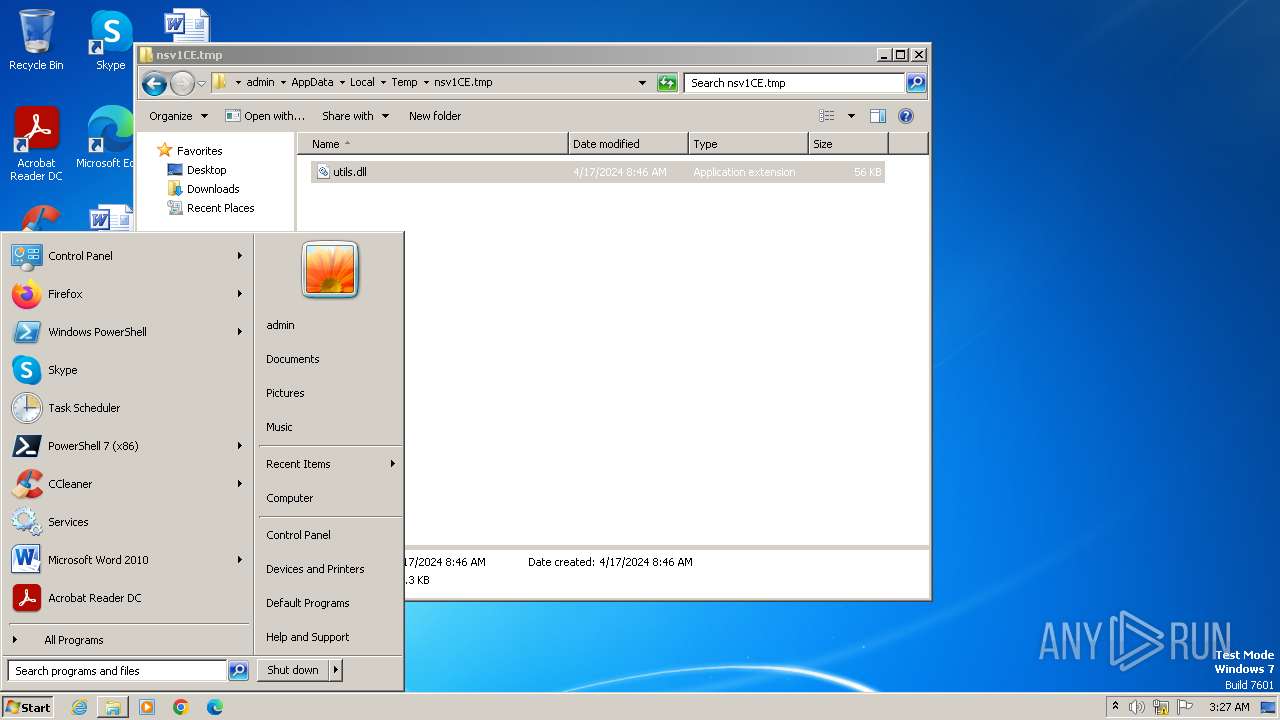This screenshot has height=720, width=1280.
Task: Open Services from Start menu
Action: [127, 522]
